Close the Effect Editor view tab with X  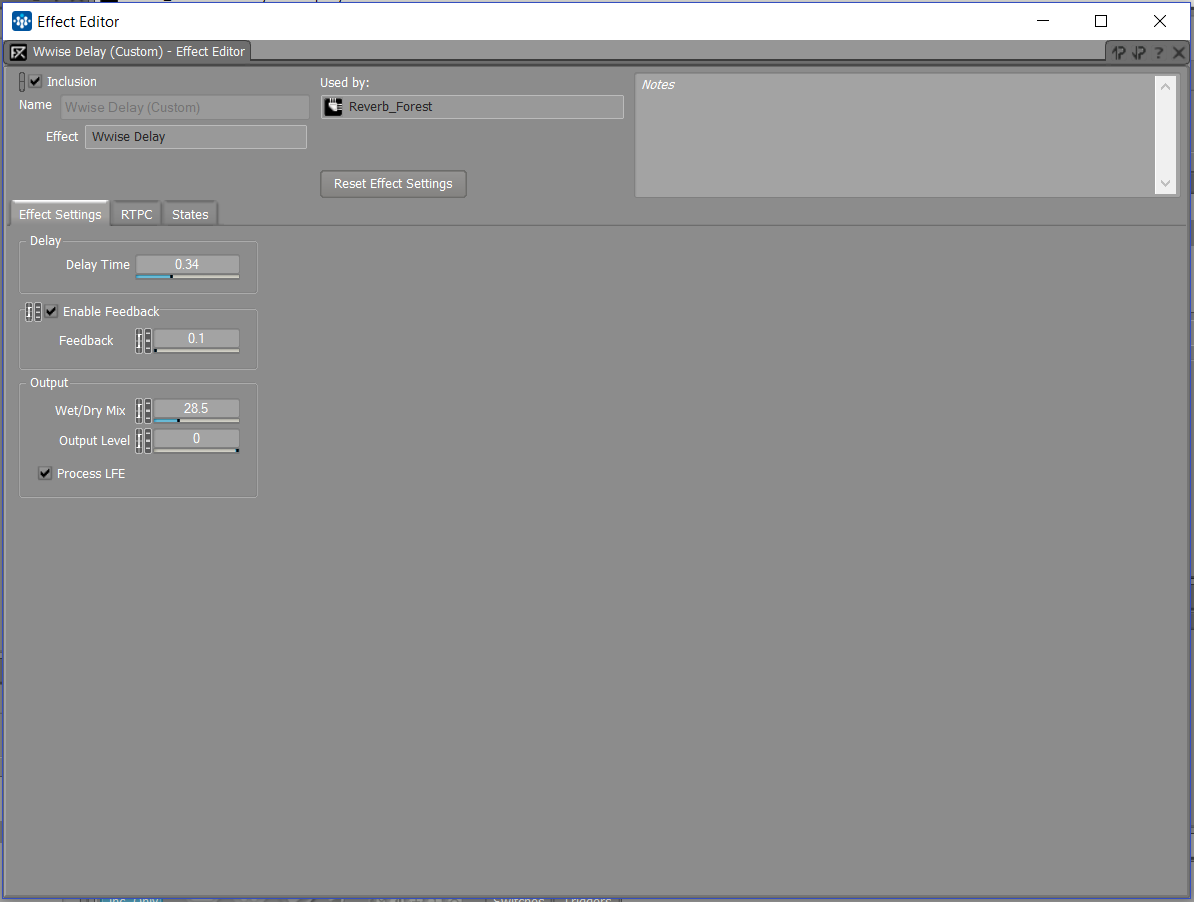(x=1178, y=53)
